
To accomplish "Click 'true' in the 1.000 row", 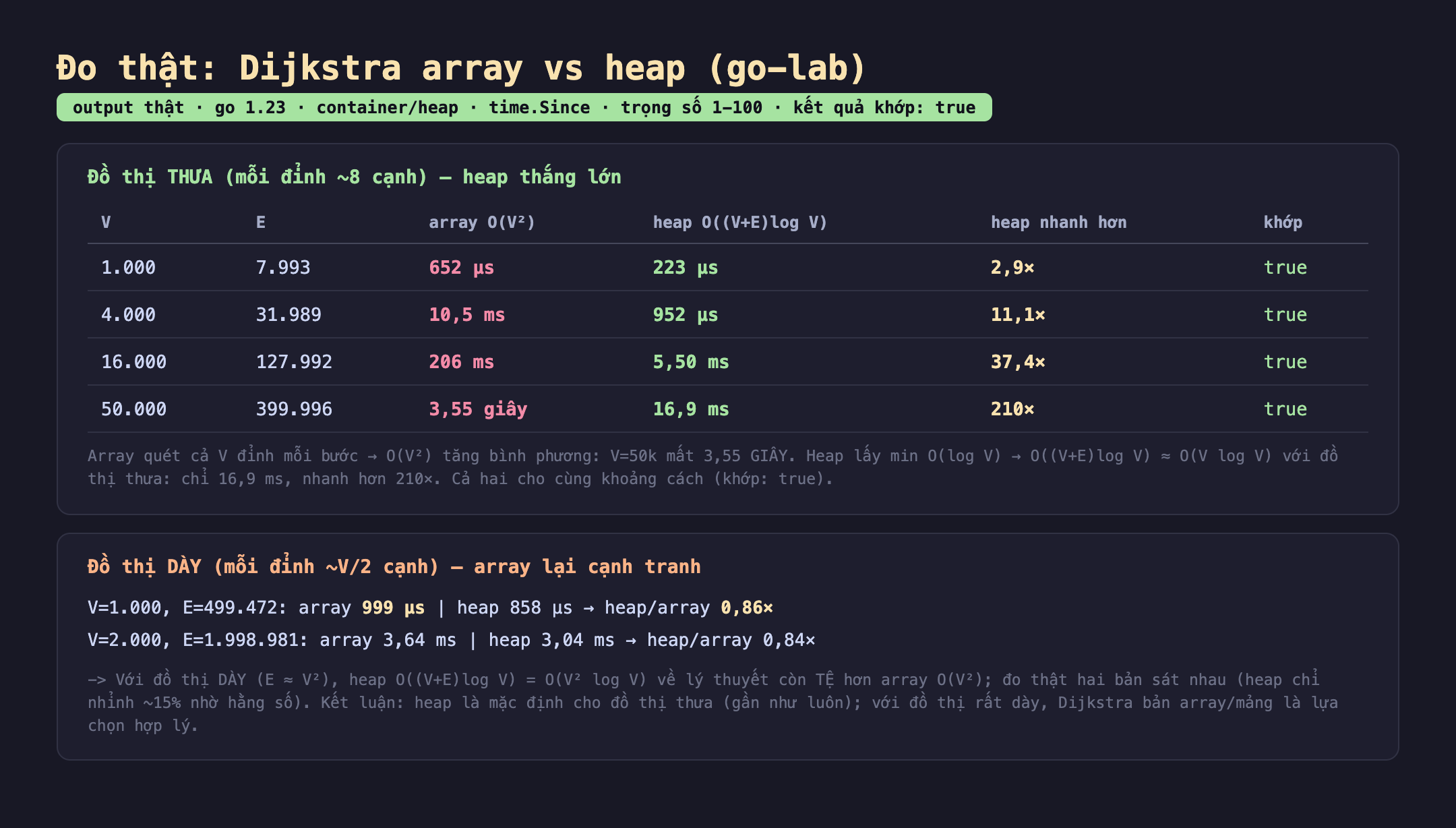I will click(x=1285, y=268).
